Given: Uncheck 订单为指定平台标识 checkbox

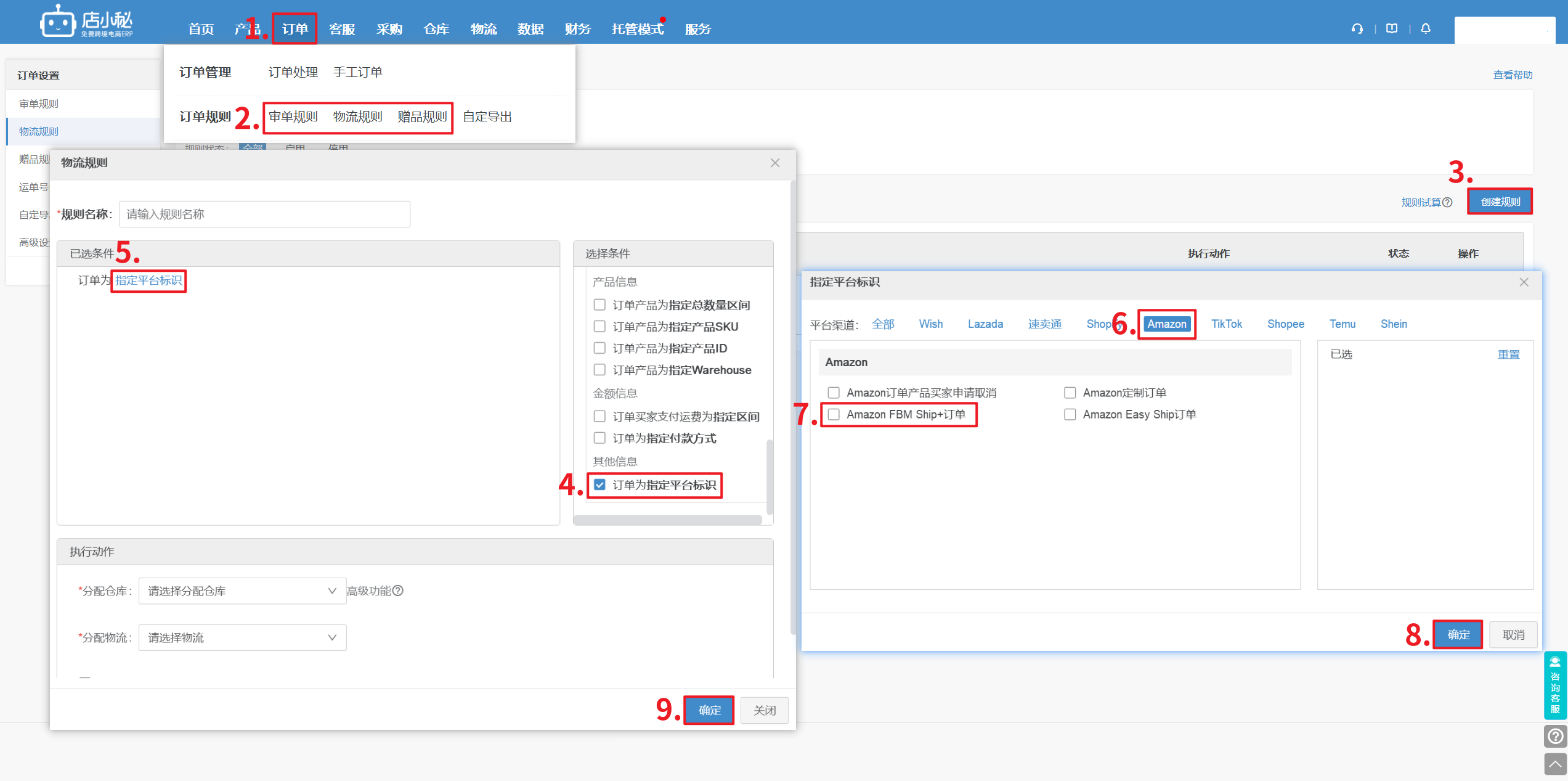Looking at the screenshot, I should 599,485.
